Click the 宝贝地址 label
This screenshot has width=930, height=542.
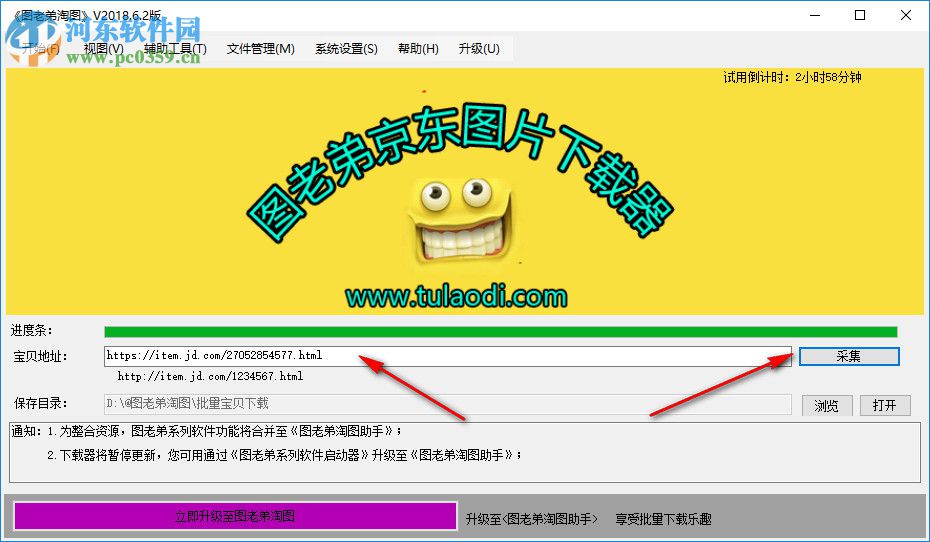40,356
